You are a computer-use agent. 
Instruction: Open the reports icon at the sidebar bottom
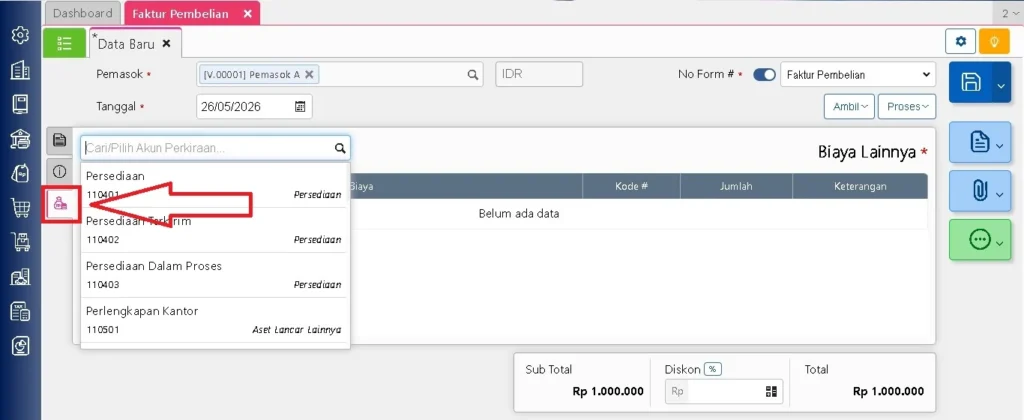click(20, 346)
